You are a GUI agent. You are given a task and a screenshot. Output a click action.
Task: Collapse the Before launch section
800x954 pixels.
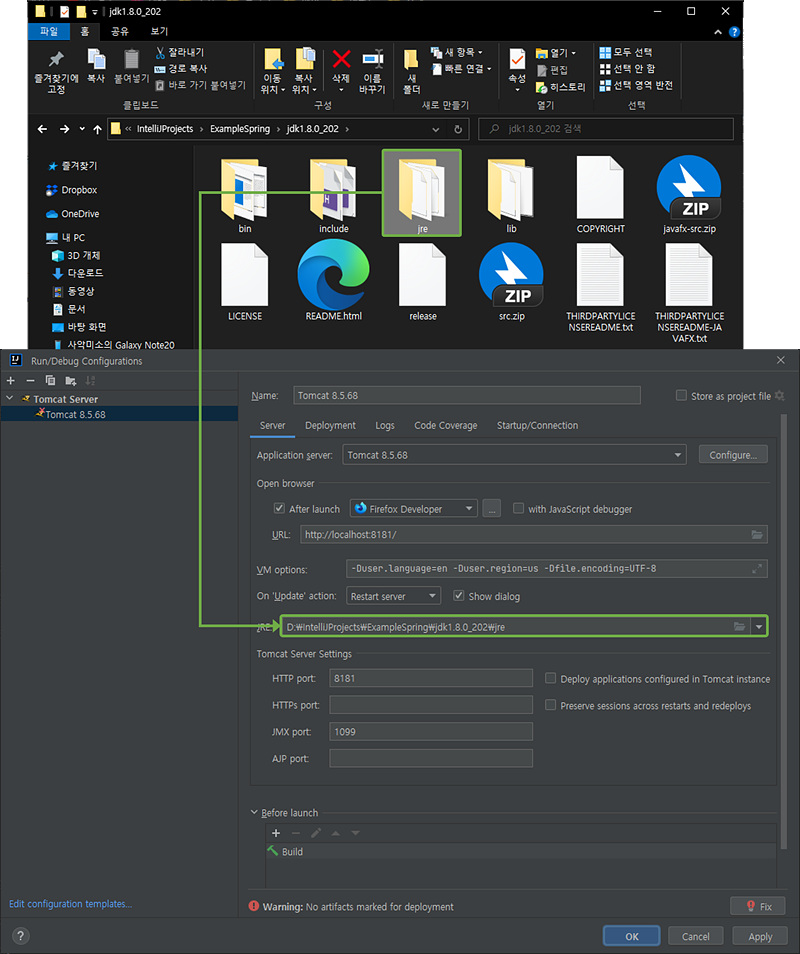pos(254,812)
